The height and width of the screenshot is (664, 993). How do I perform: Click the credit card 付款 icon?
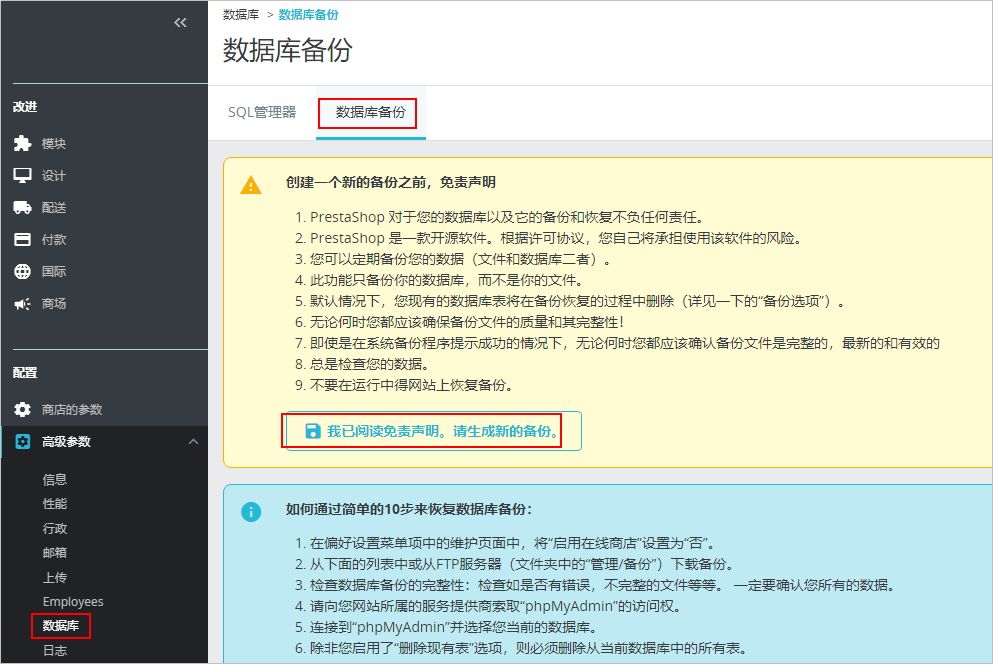(22, 240)
